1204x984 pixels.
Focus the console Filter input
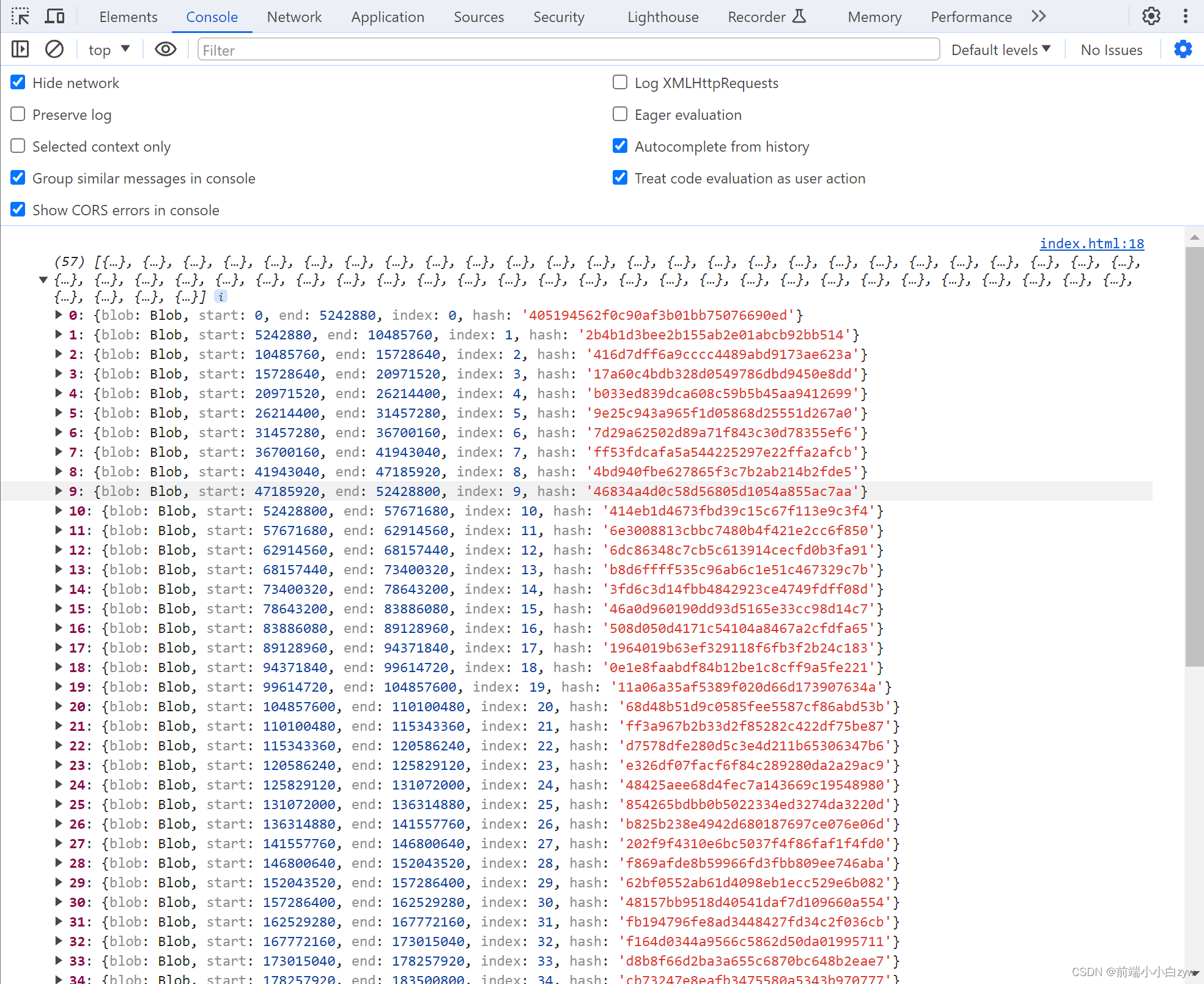pos(569,50)
